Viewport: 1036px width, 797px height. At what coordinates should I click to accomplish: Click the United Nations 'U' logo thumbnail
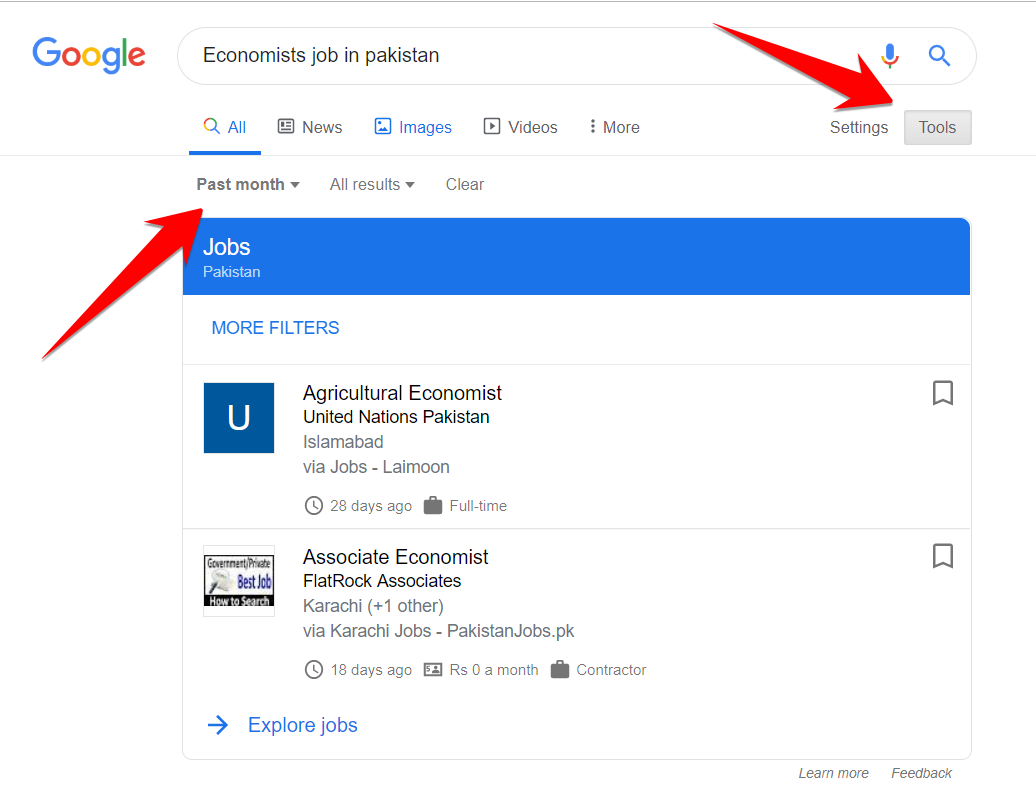239,418
